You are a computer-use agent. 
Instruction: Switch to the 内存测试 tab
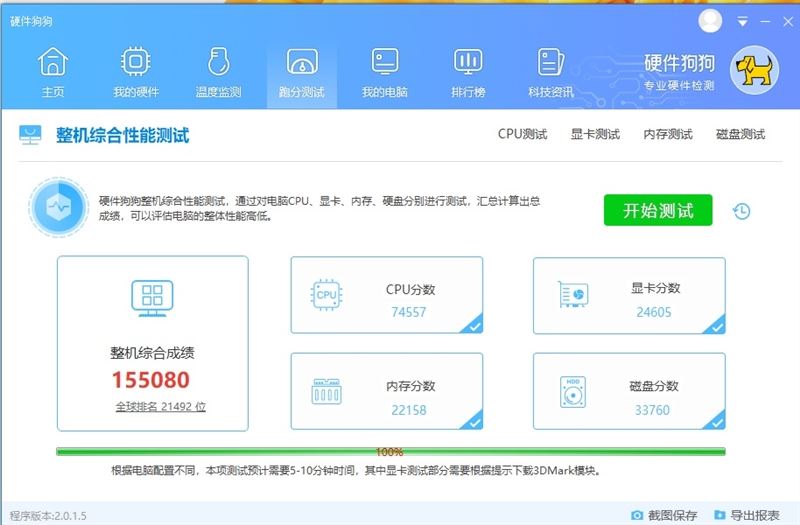coord(668,134)
